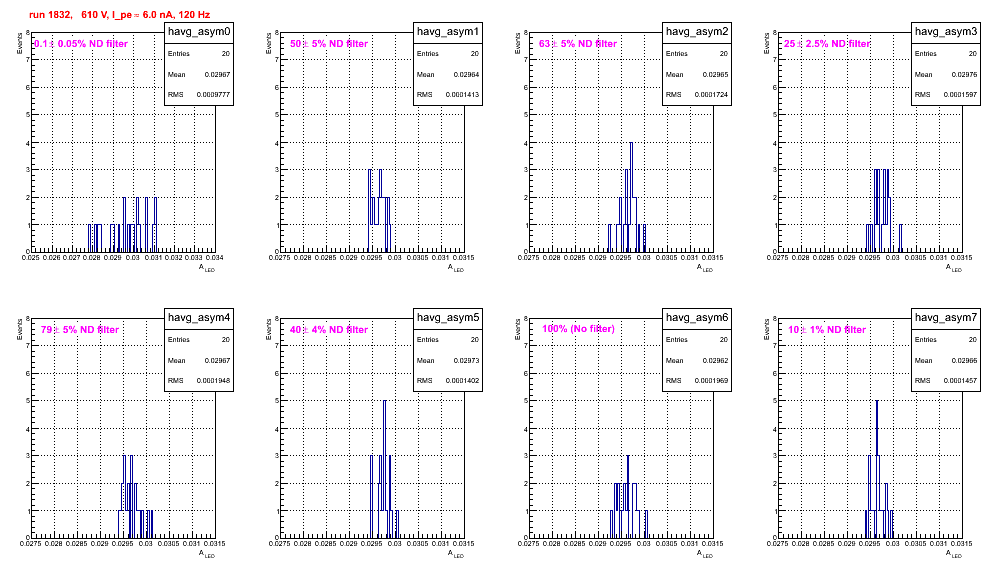Click Mean value 0.02962 in havg_asym6
The image size is (996, 572).
(x=715, y=360)
